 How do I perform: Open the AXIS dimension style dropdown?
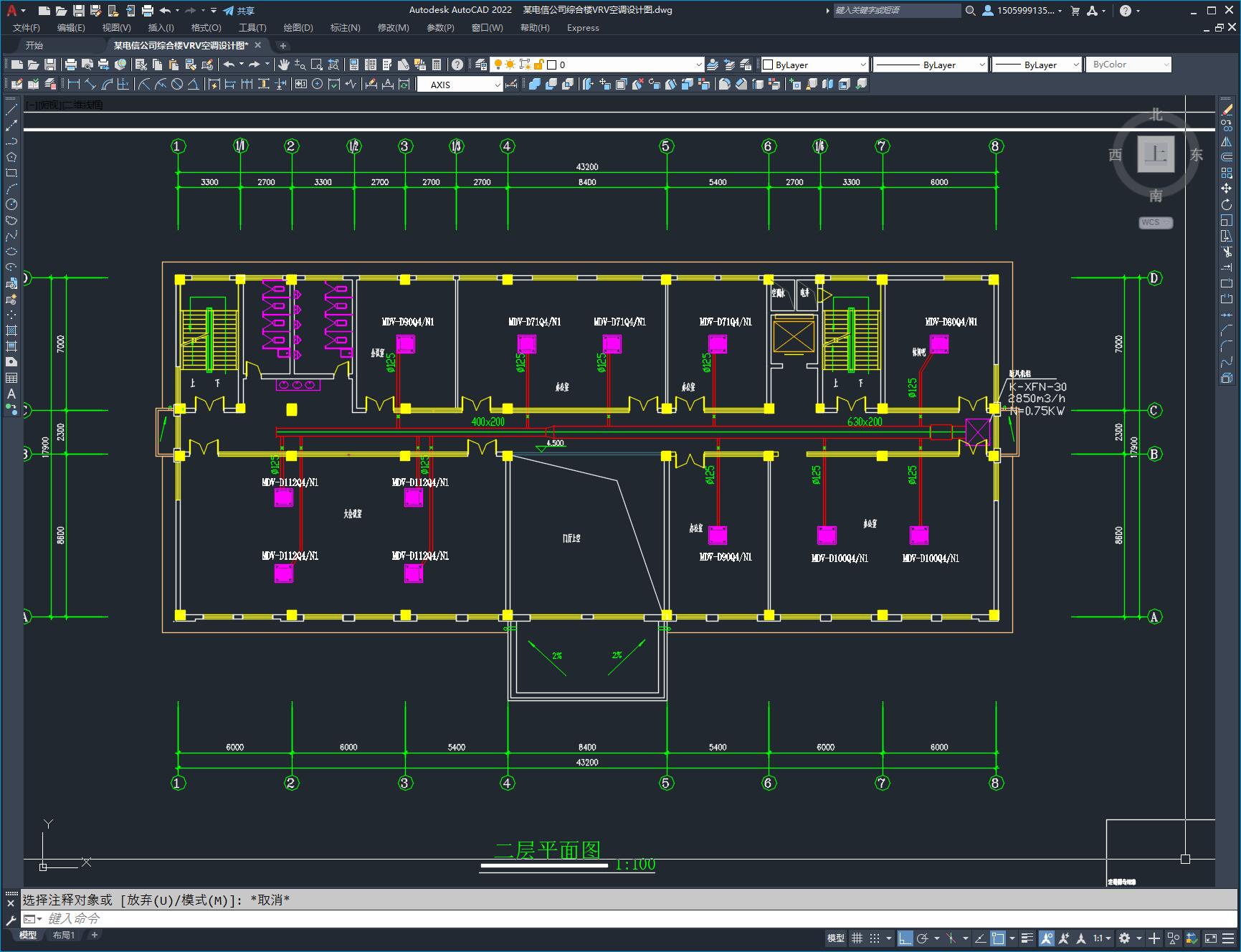(460, 85)
